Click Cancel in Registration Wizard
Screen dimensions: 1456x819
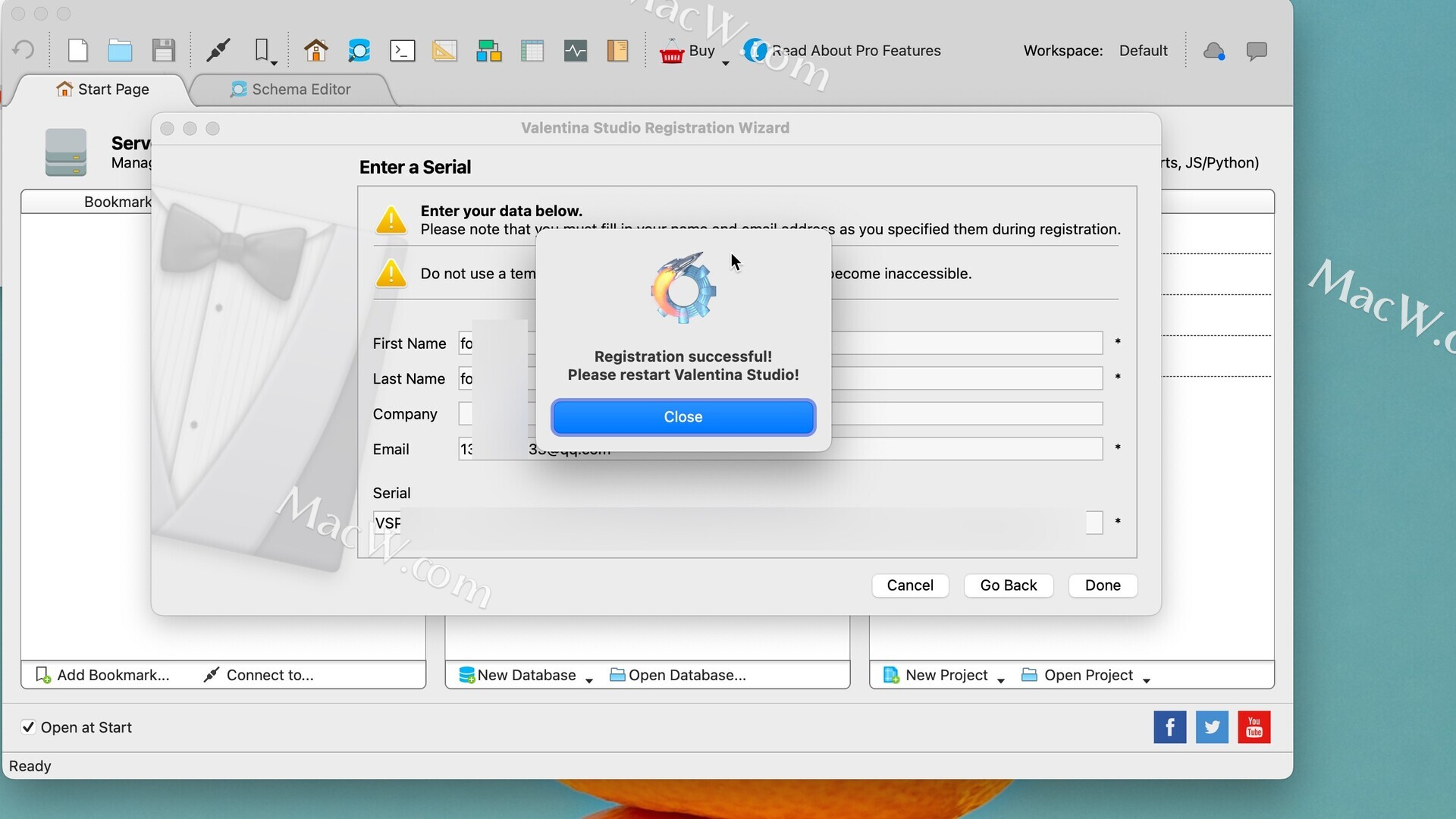[910, 585]
